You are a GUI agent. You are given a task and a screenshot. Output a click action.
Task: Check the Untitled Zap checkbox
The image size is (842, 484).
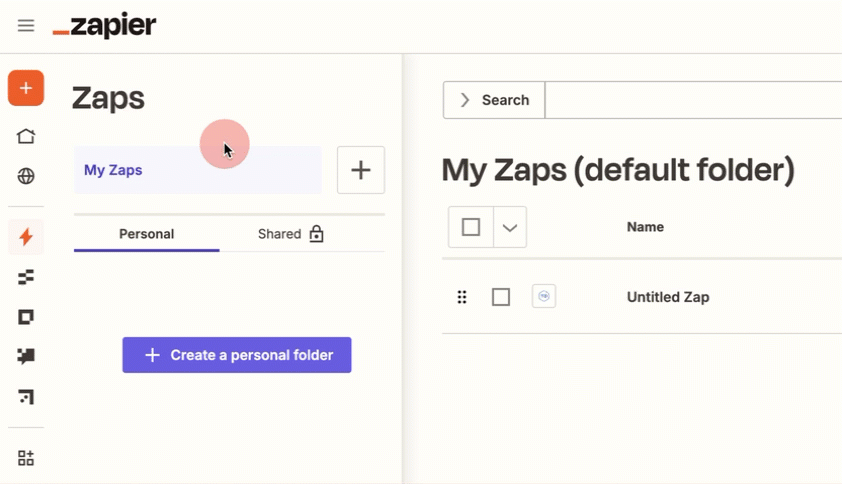(501, 297)
